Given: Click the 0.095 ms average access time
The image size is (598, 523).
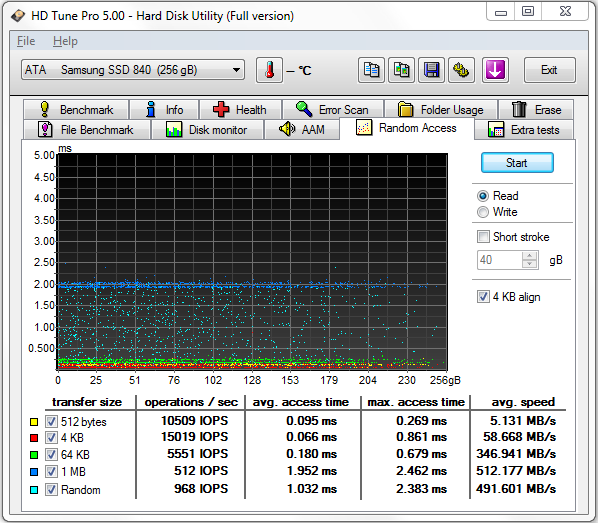Looking at the screenshot, I should (312, 421).
